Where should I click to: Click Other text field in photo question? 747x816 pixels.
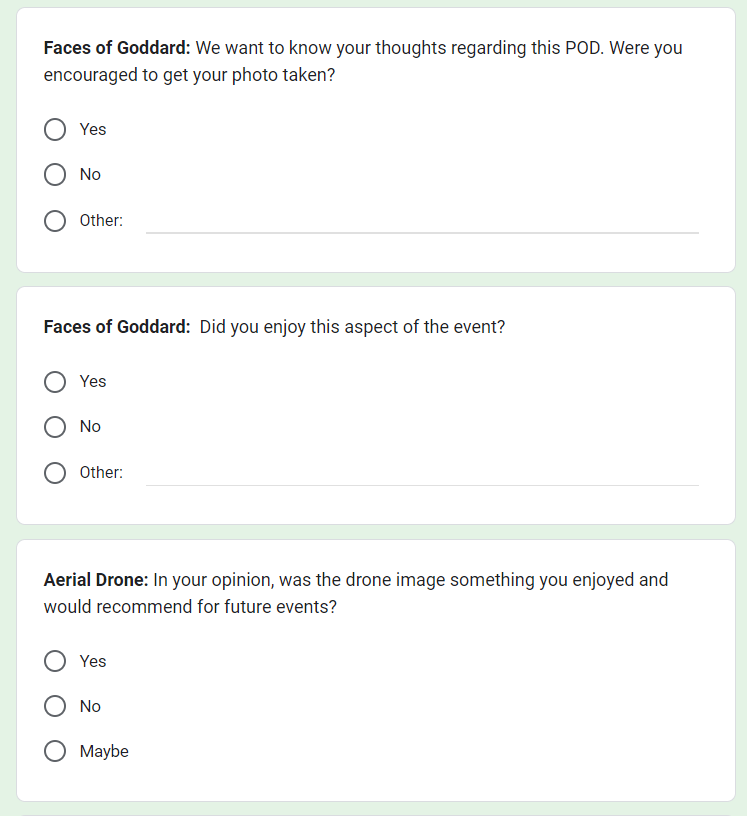click(421, 221)
